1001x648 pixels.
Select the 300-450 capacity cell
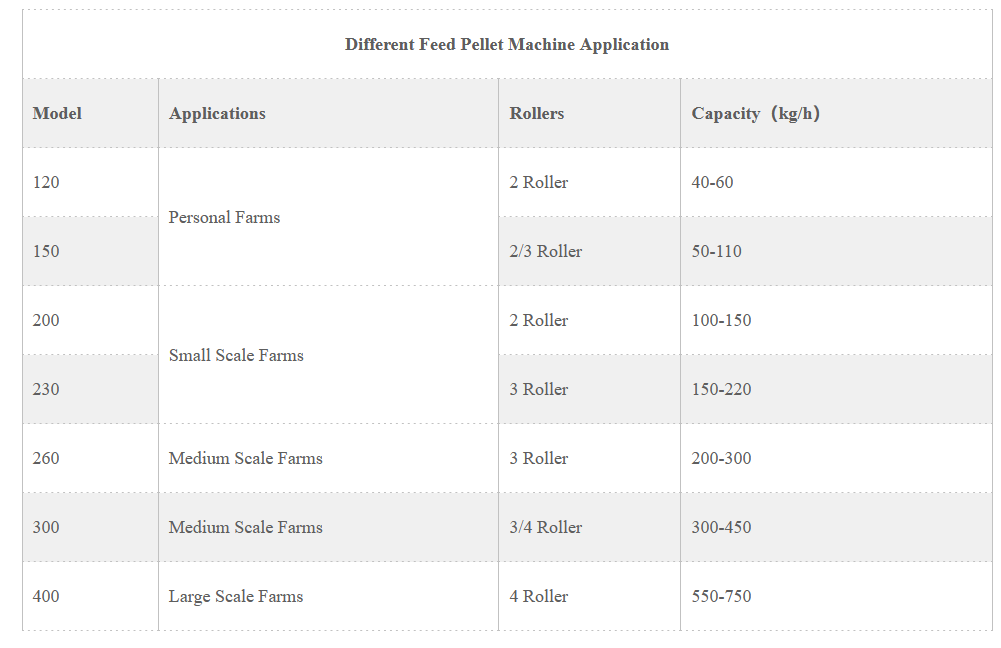click(x=721, y=527)
